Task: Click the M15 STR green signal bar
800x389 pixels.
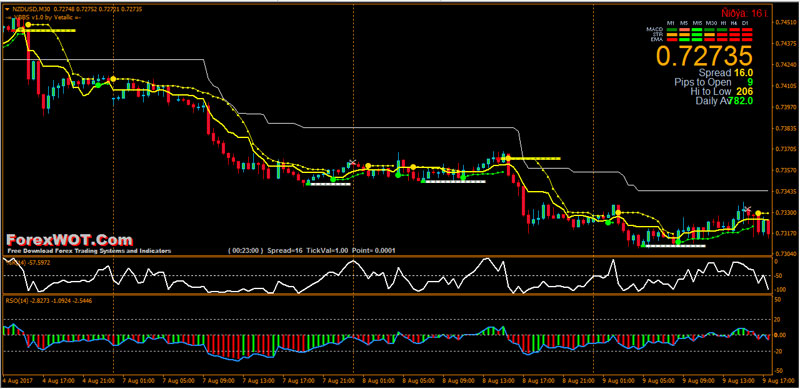Action: [x=697, y=34]
